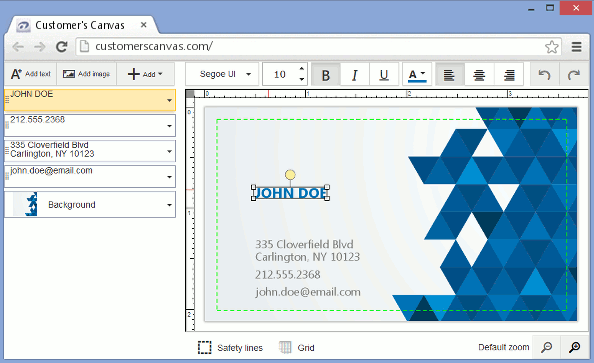Image resolution: width=594 pixels, height=363 pixels.
Task: Toggle bold formatting
Action: pos(325,75)
